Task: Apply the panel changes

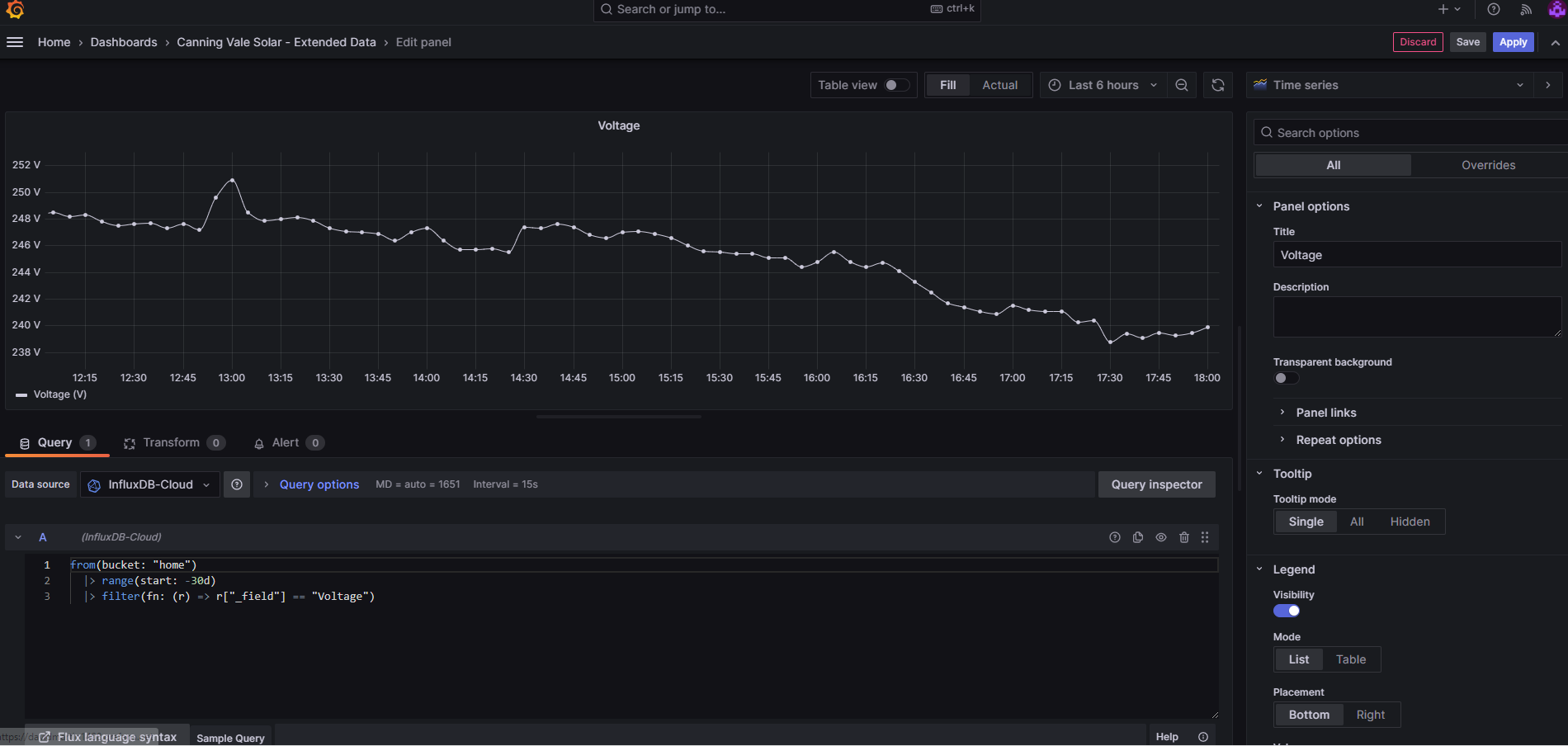Action: [1513, 42]
